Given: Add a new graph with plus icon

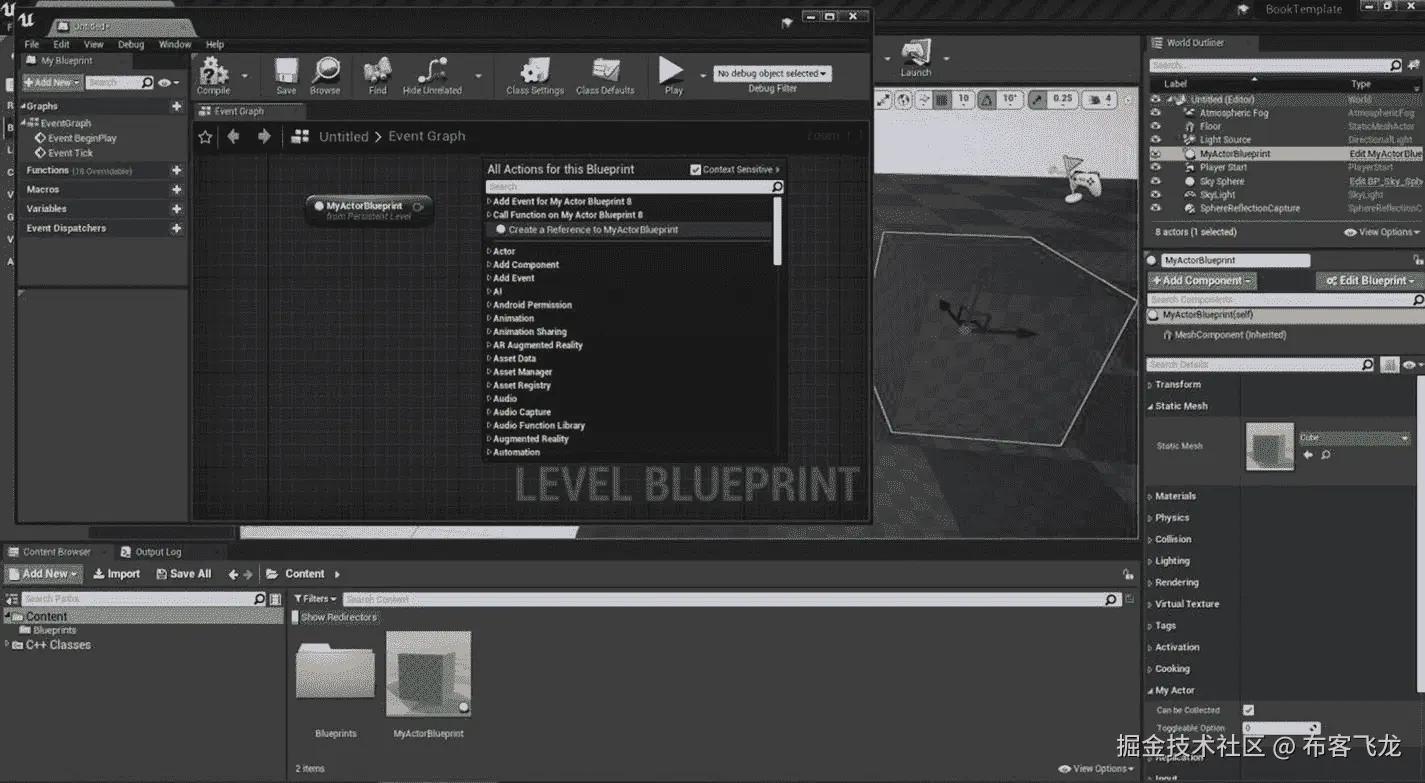Looking at the screenshot, I should tap(177, 106).
